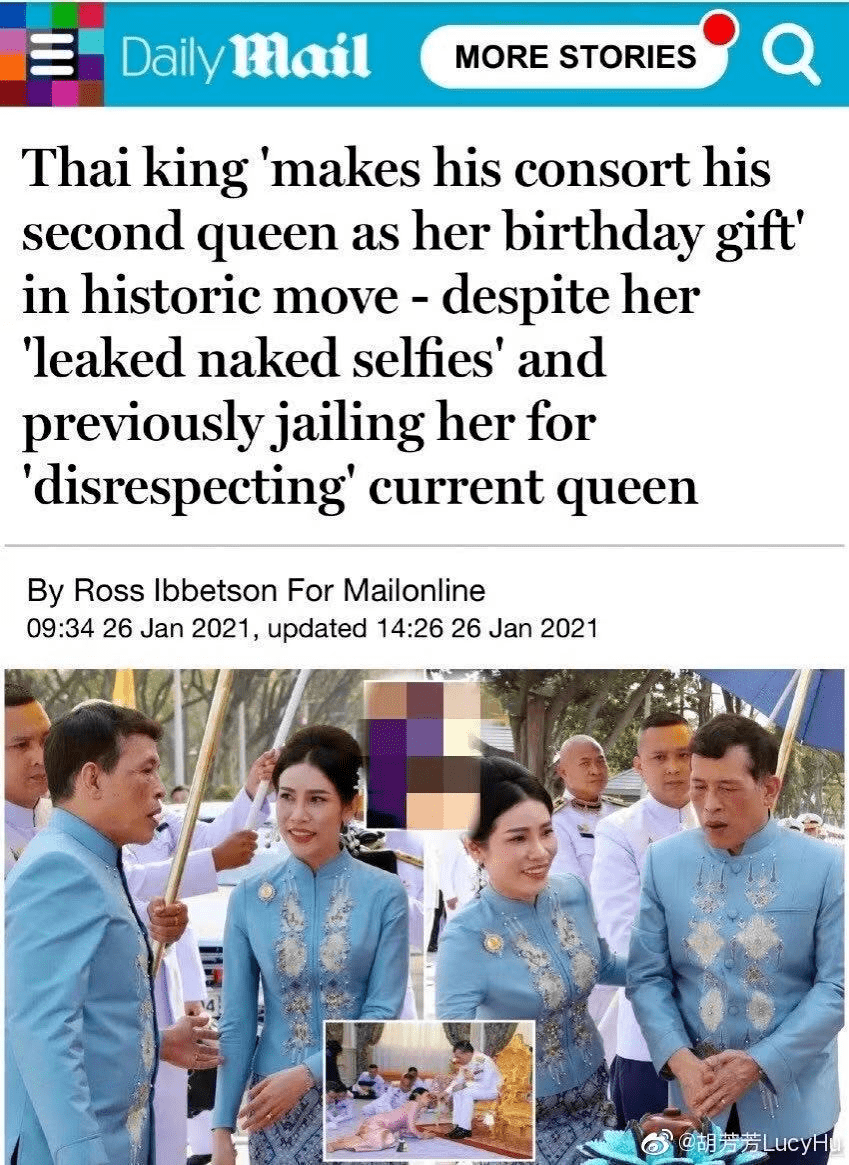Viewport: 849px width, 1165px height.
Task: Tap the Daily Mail logo
Action: [x=244, y=57]
